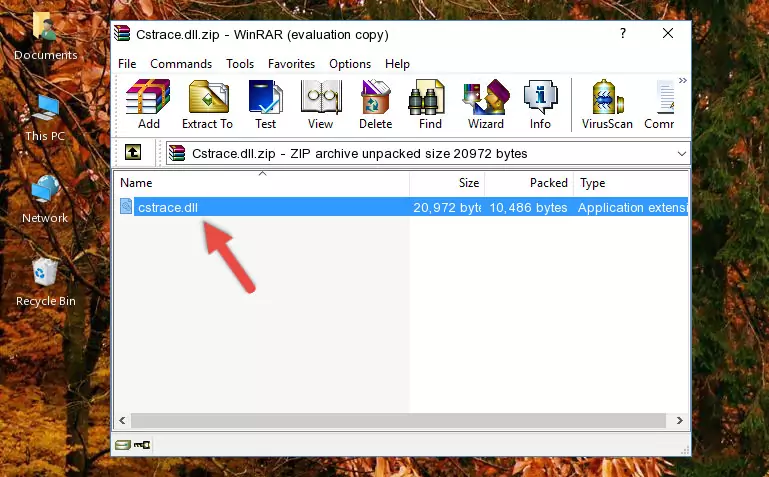The height and width of the screenshot is (477, 769).
Task: Click the Add toolbar icon
Action: 148,104
